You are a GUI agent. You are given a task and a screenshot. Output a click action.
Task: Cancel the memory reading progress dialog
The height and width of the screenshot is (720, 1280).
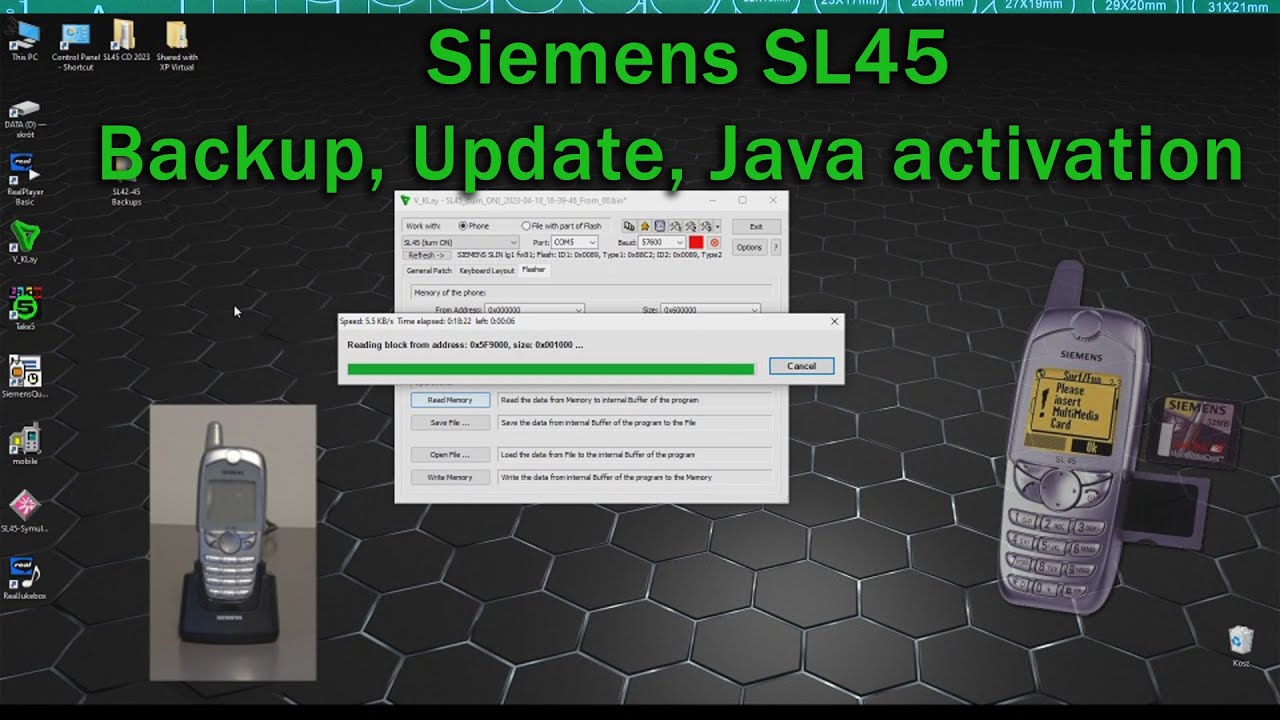801,366
